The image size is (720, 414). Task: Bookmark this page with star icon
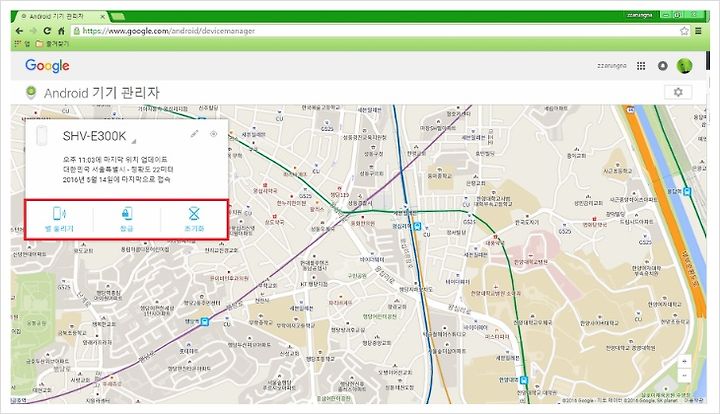[684, 31]
